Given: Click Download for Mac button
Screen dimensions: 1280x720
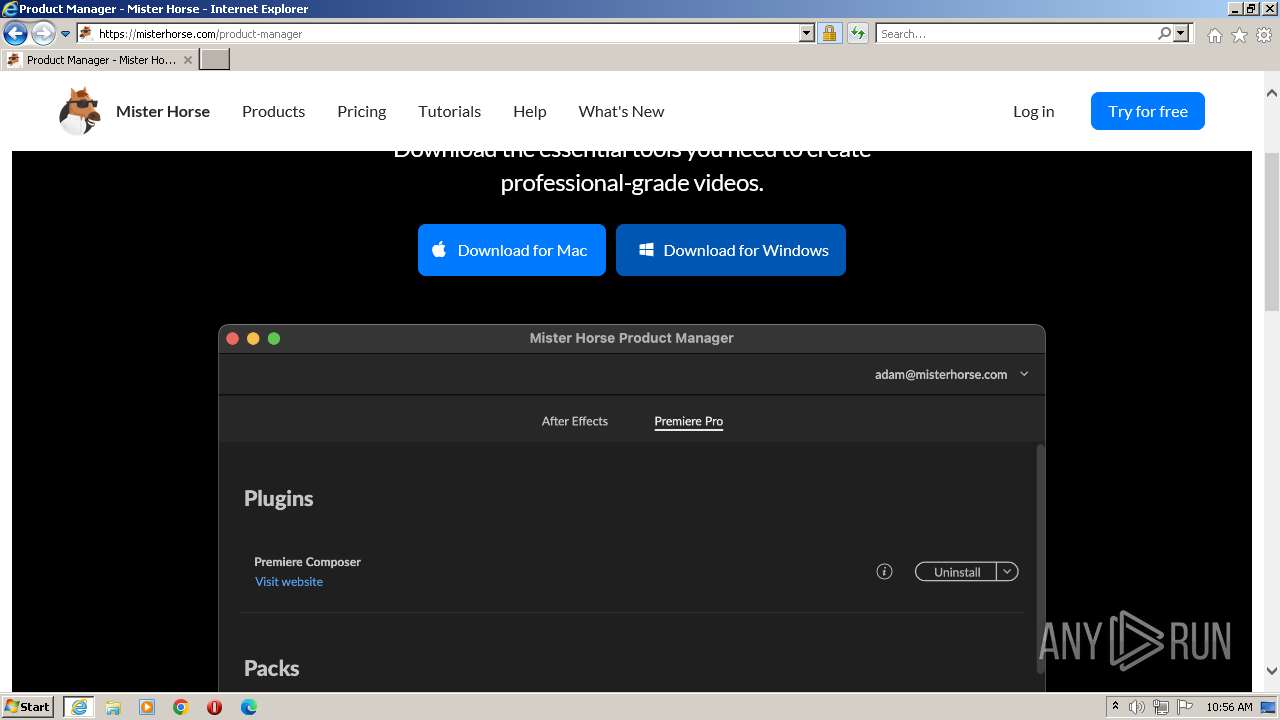Looking at the screenshot, I should (x=511, y=250).
